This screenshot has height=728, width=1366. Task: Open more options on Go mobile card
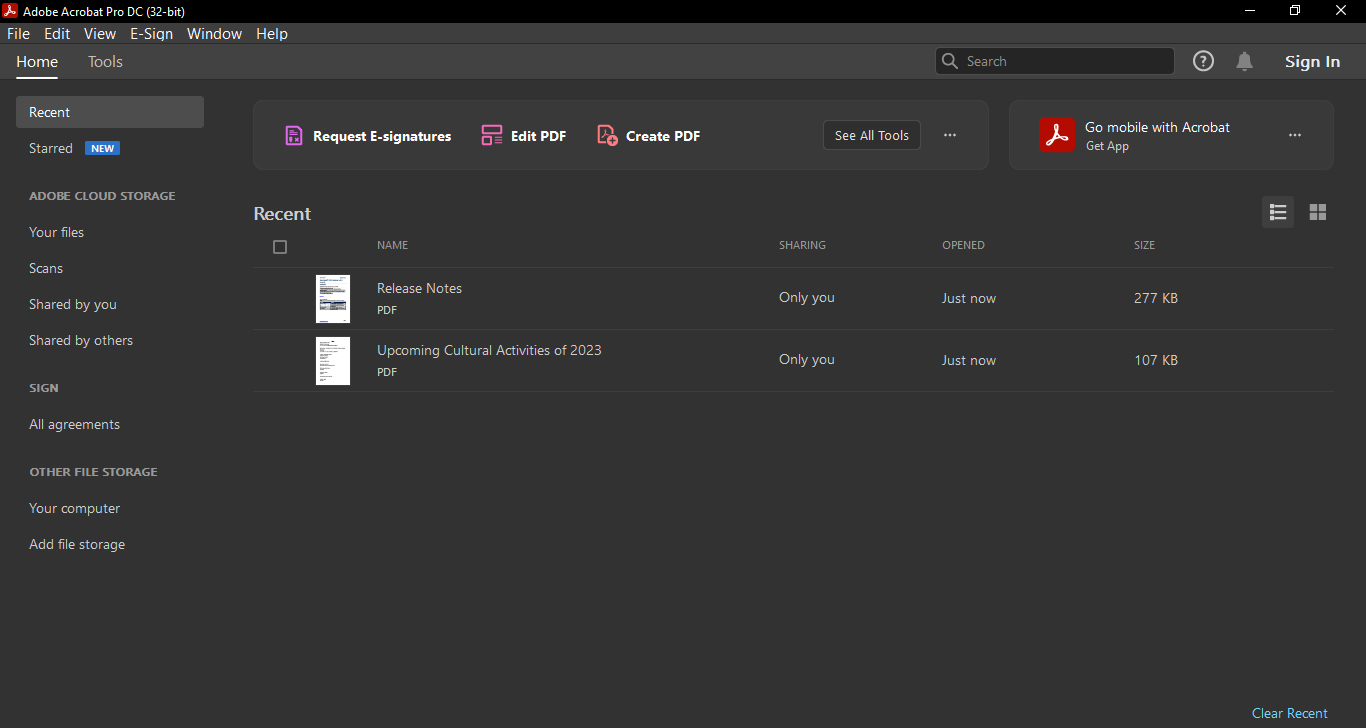(x=1295, y=135)
